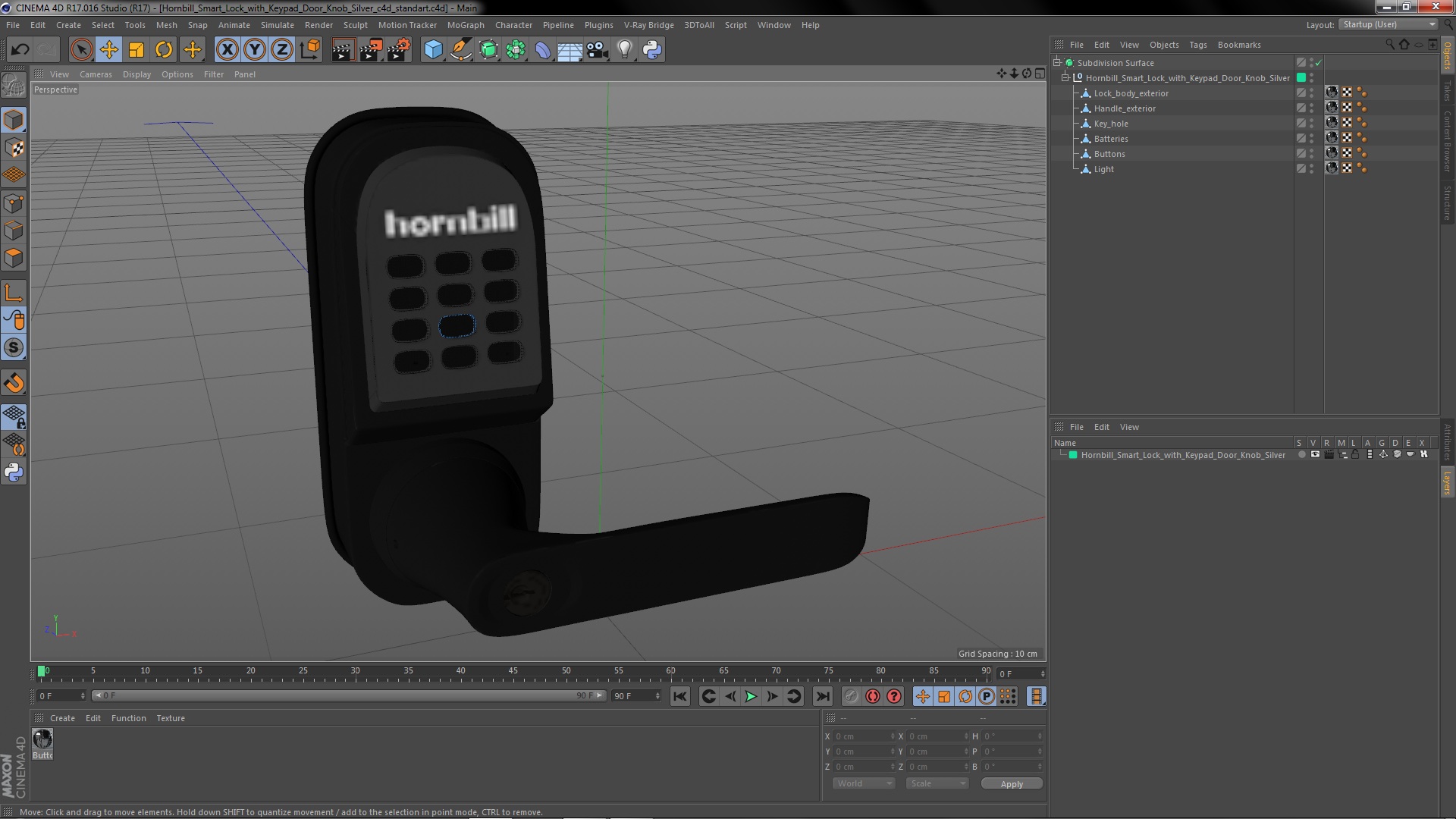Activate the Scale tool in top toolbar
Screen dimensions: 1456x819
pos(136,50)
